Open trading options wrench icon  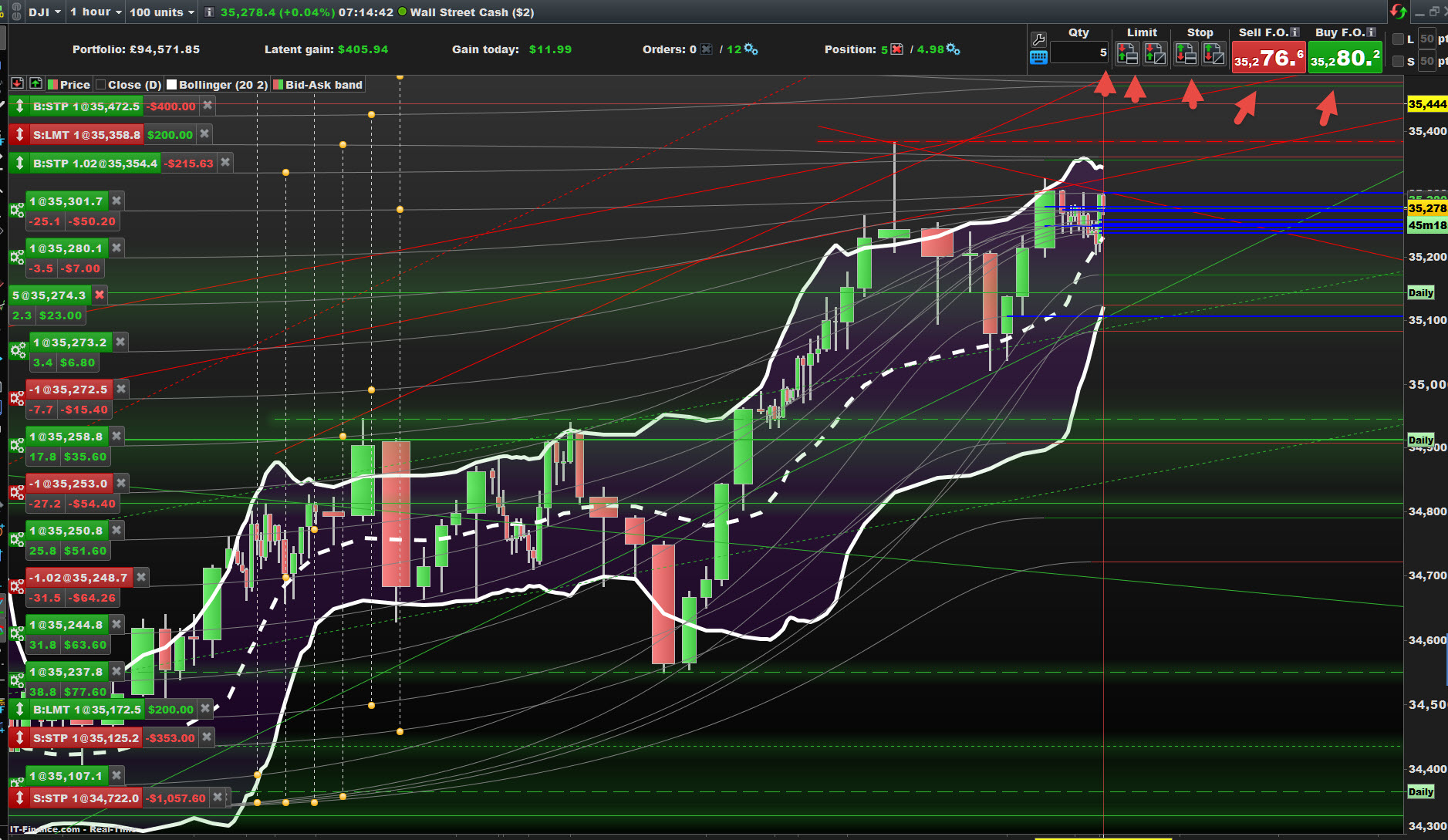point(1038,39)
